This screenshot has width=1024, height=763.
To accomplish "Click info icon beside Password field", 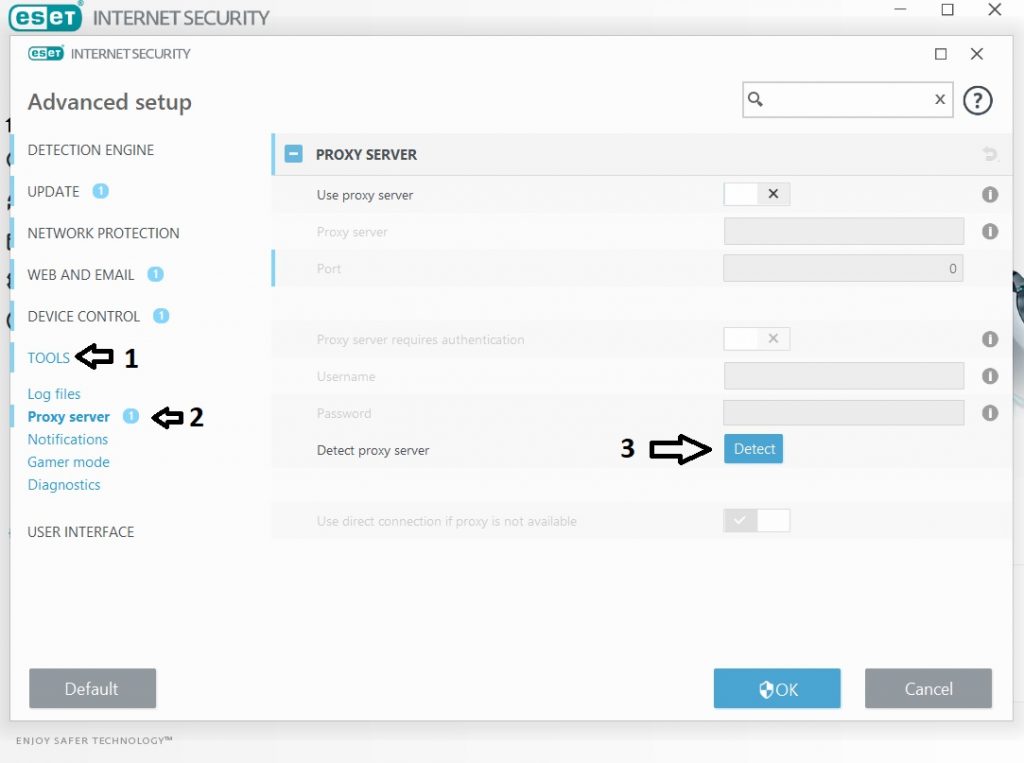I will click(989, 413).
